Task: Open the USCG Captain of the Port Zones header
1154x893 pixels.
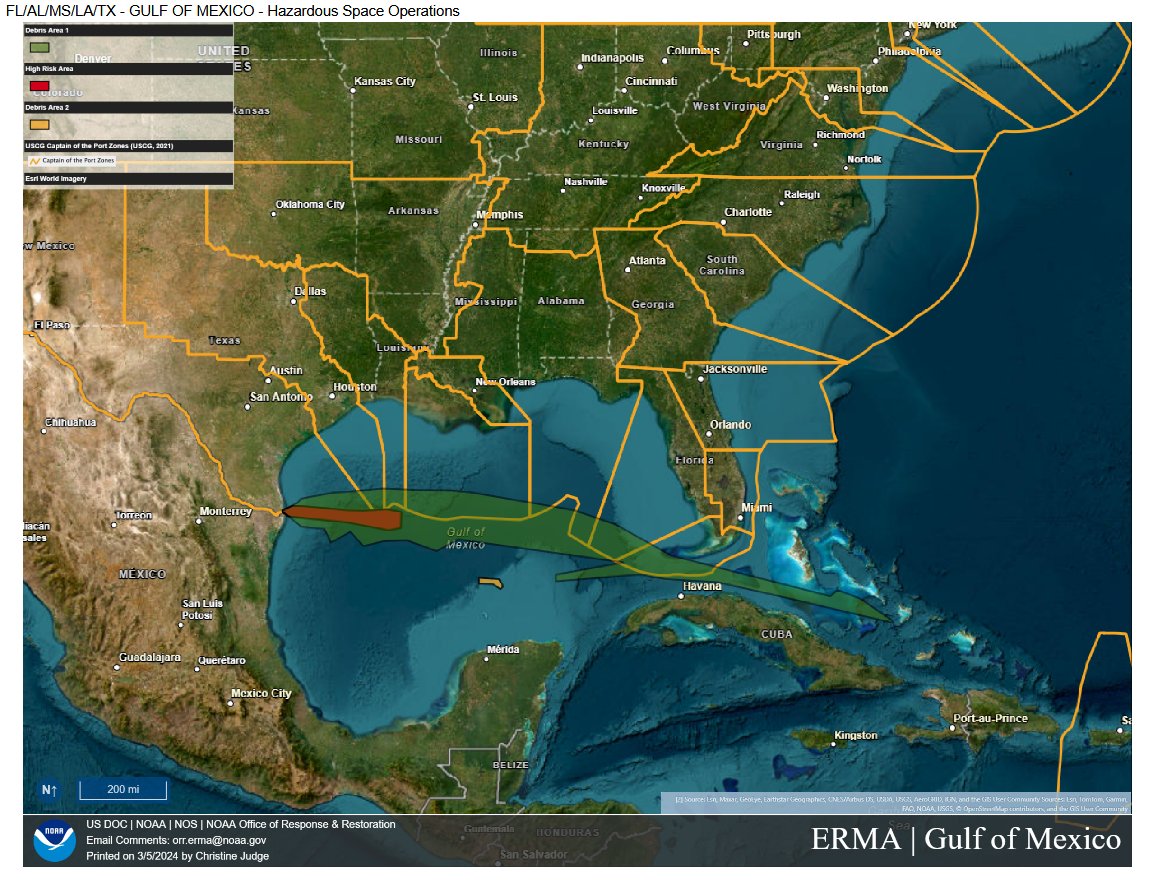Action: (128, 145)
